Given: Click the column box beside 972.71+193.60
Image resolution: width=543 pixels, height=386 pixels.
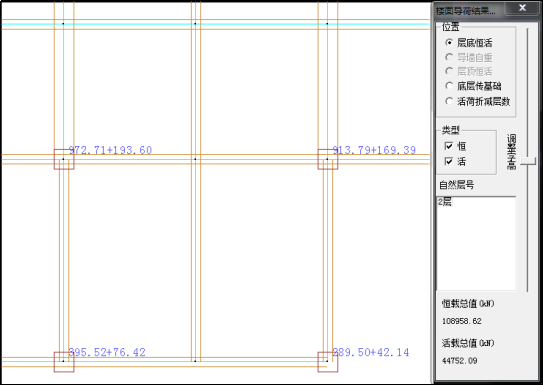Looking at the screenshot, I should [x=64, y=159].
